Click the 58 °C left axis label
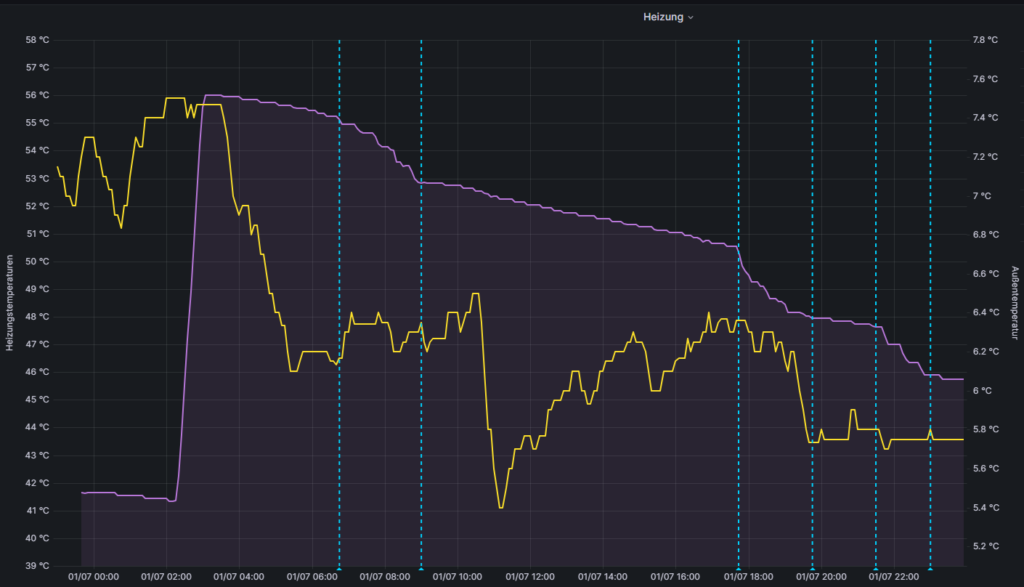 37,40
